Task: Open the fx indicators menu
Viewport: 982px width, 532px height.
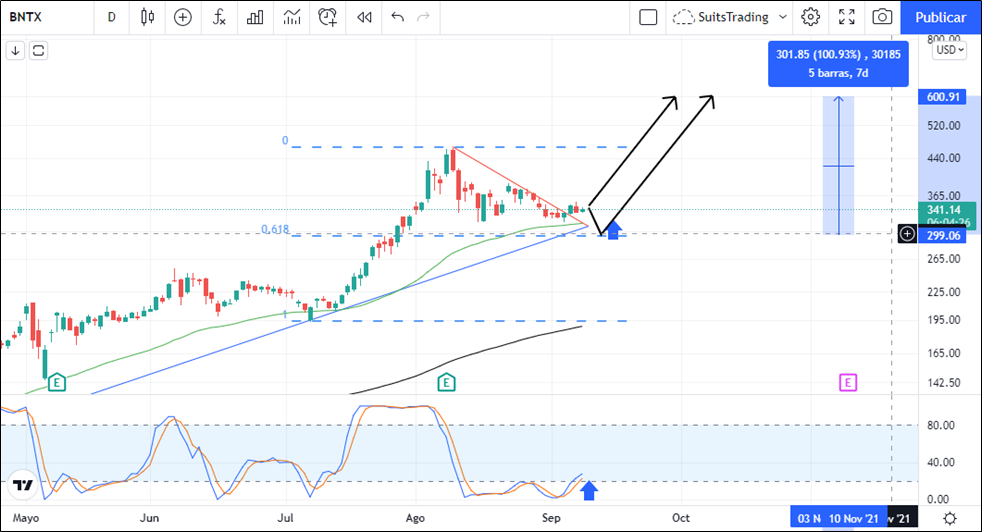Action: (x=218, y=17)
